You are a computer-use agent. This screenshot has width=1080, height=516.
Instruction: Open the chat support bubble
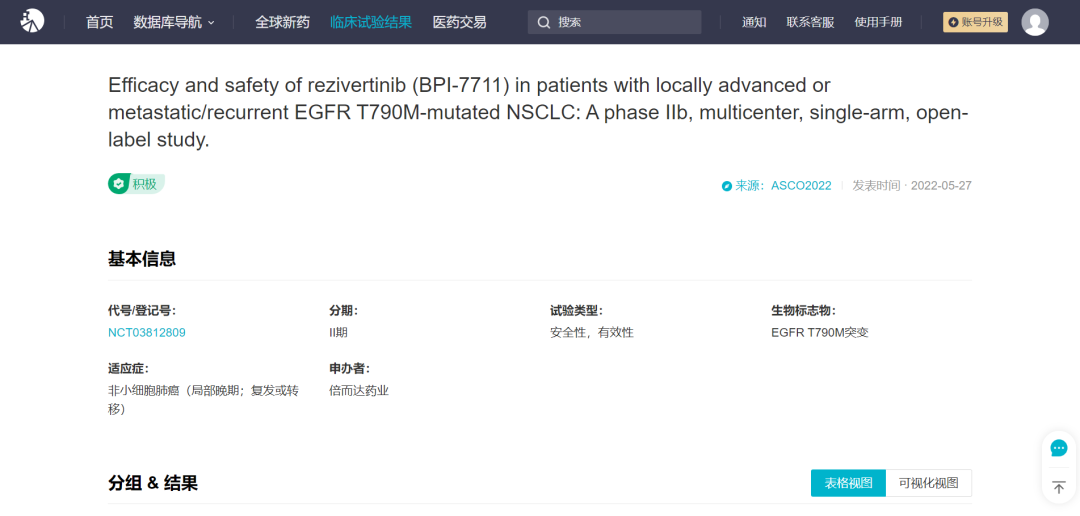(1059, 448)
